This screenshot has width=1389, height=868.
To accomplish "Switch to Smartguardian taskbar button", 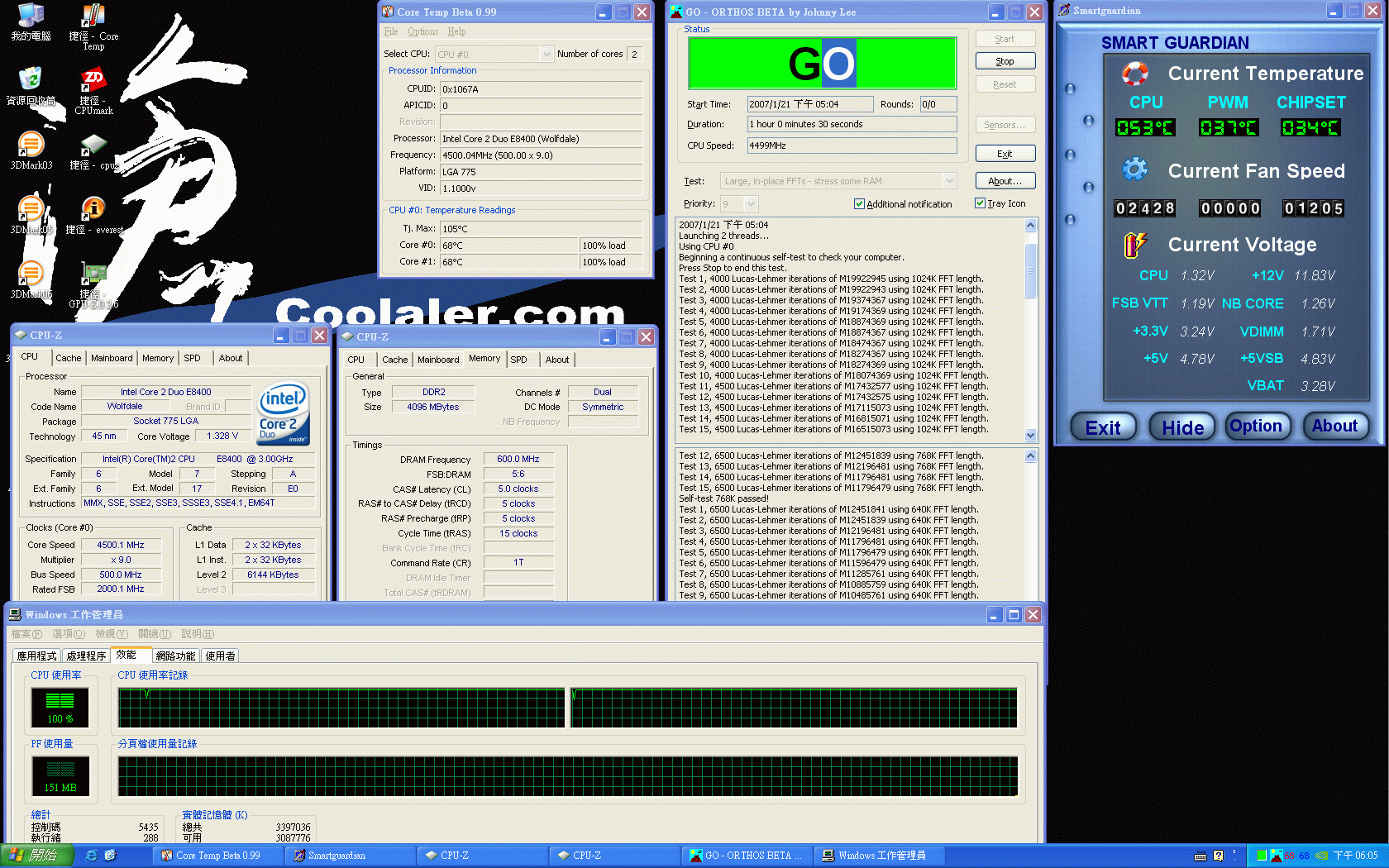I will pos(350,856).
